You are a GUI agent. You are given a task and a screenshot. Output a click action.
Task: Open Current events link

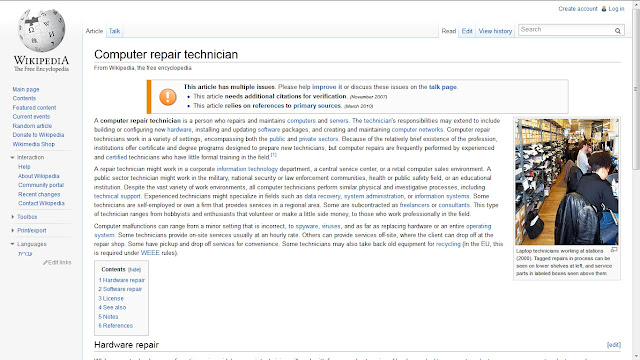pos(31,117)
